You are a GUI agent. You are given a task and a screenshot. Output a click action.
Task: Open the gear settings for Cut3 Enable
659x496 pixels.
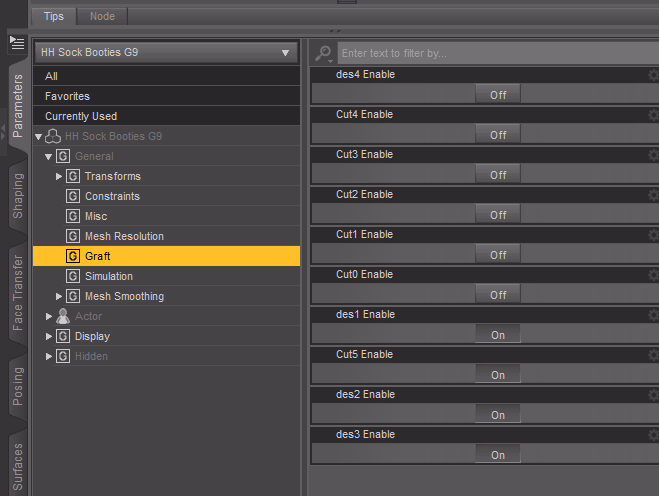pos(653,155)
